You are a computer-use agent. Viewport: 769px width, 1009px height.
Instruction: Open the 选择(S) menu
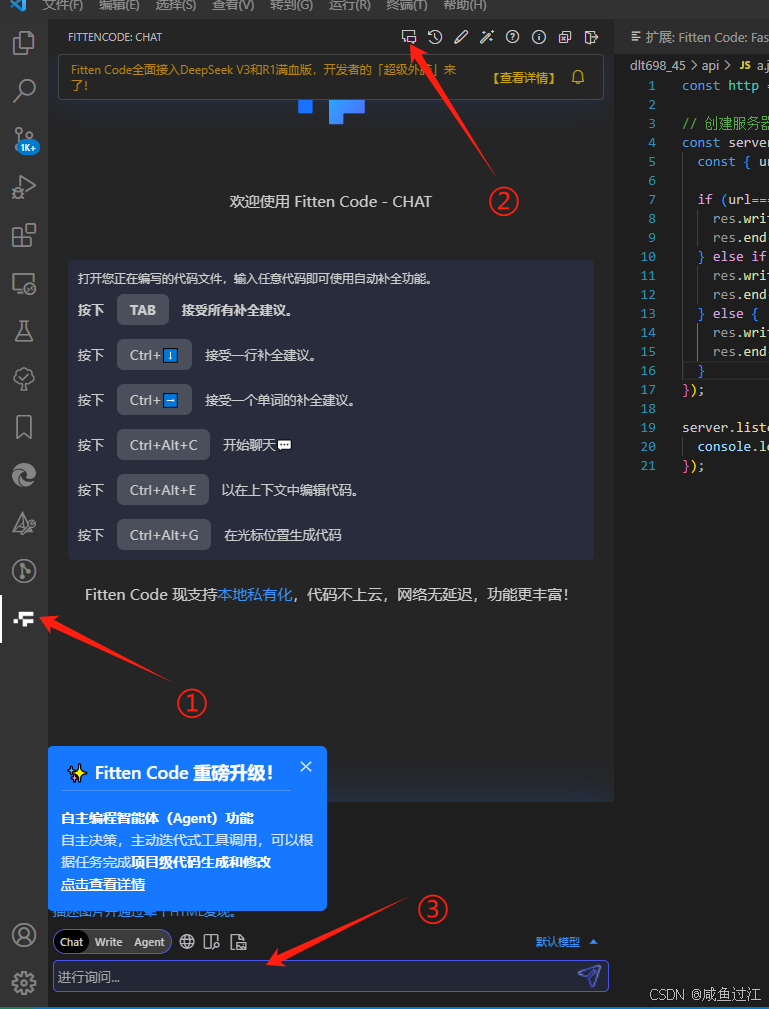tap(176, 5)
